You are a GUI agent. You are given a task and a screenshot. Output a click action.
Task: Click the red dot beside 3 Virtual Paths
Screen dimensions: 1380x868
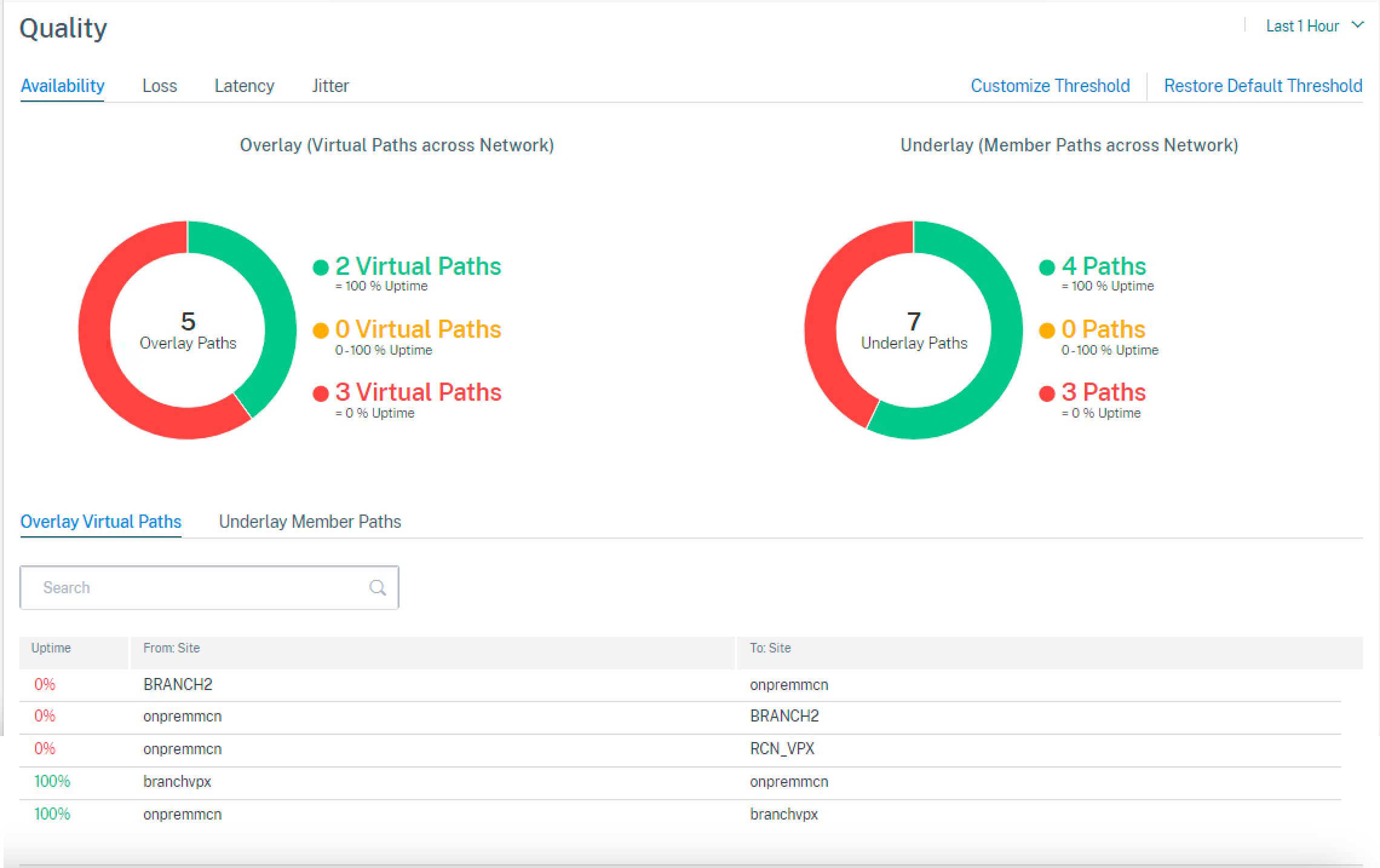tap(321, 393)
